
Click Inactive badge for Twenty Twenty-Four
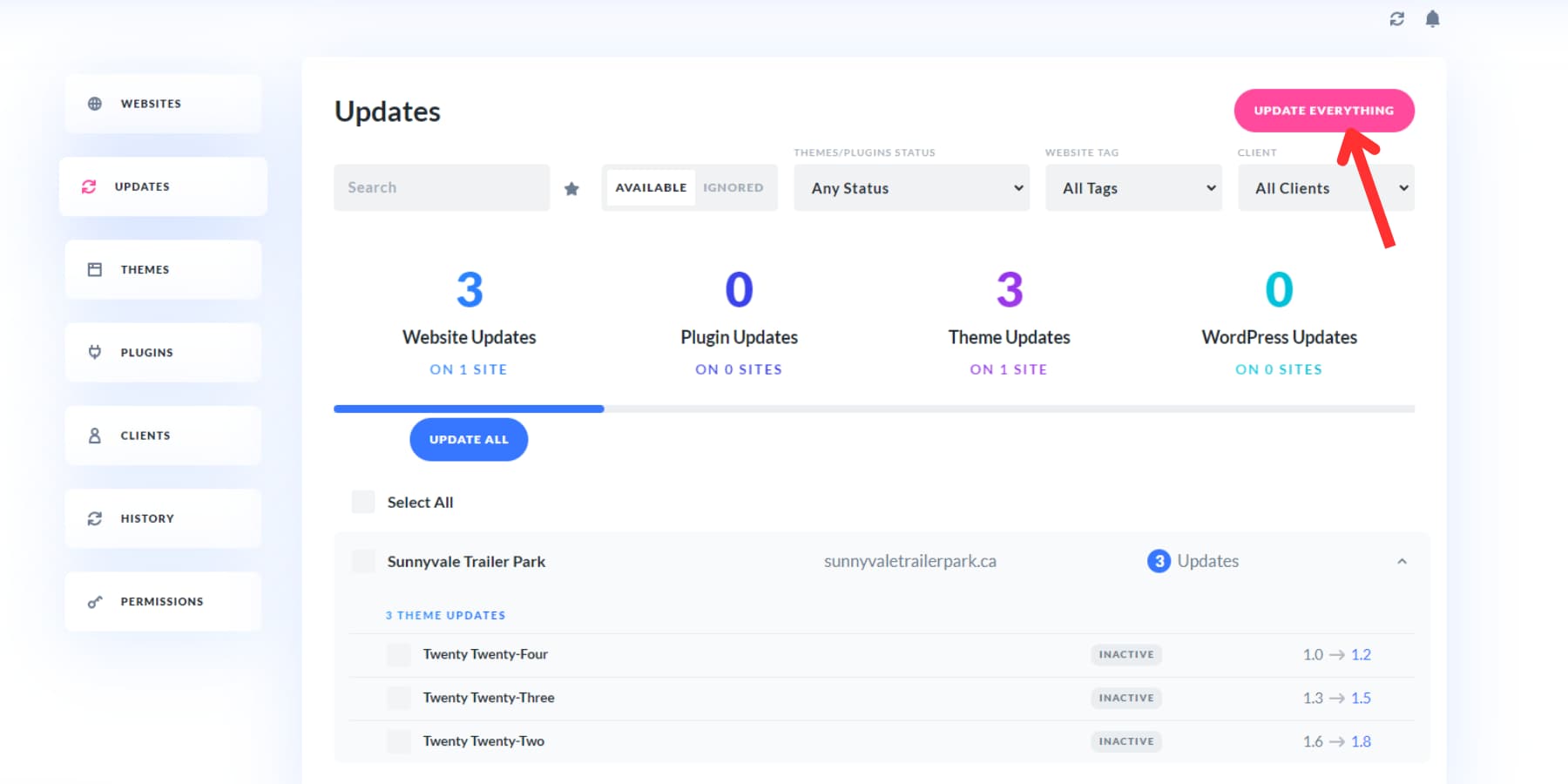1126,654
